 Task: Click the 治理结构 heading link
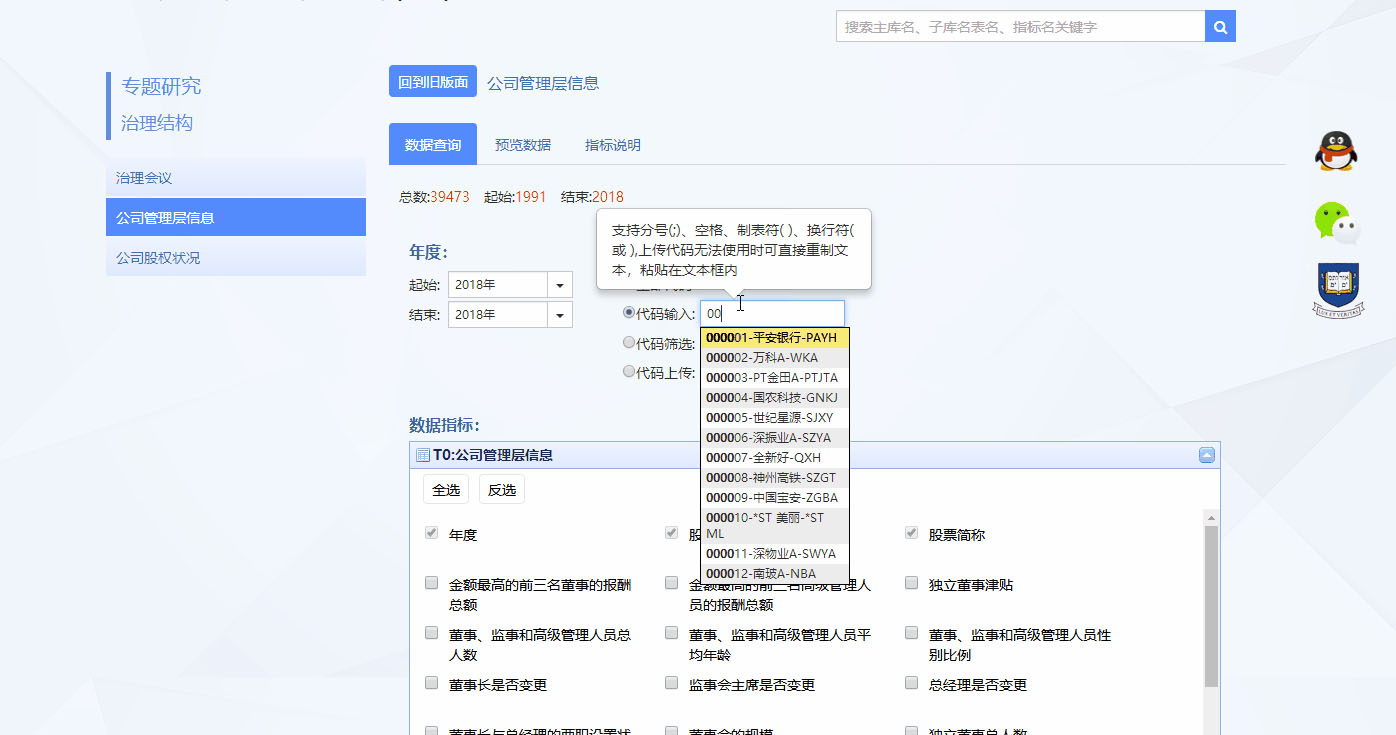click(x=157, y=123)
